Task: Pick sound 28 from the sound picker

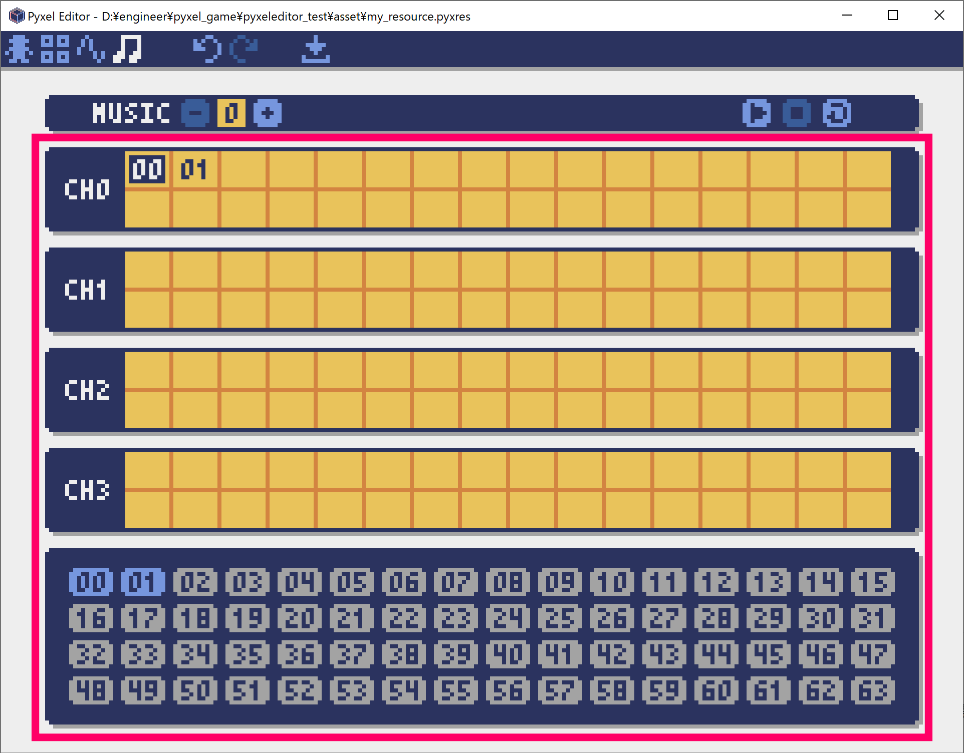Action: click(717, 618)
